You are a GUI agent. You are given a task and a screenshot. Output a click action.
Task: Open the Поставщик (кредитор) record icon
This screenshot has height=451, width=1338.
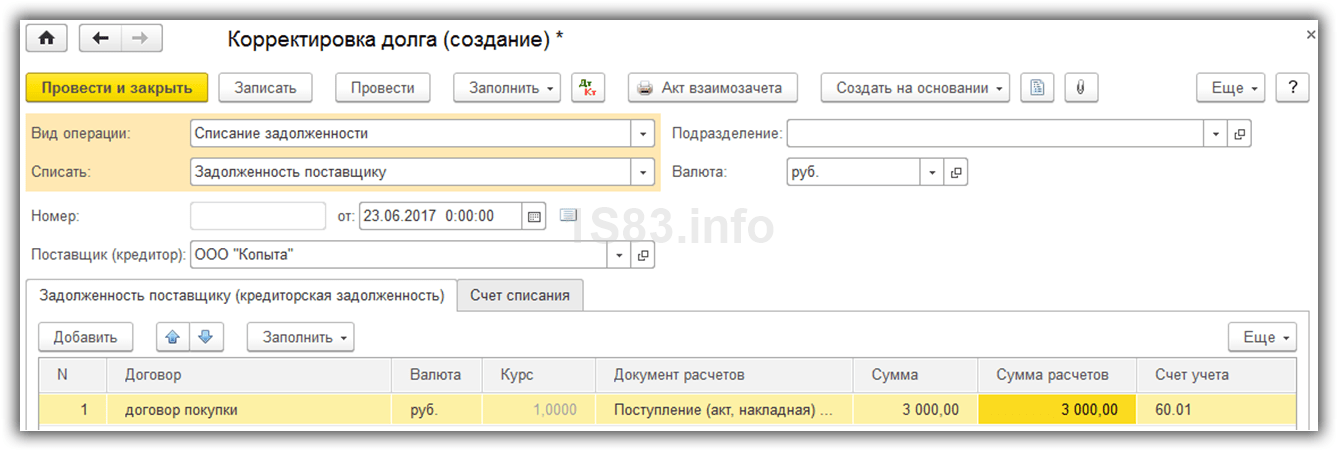click(x=643, y=256)
